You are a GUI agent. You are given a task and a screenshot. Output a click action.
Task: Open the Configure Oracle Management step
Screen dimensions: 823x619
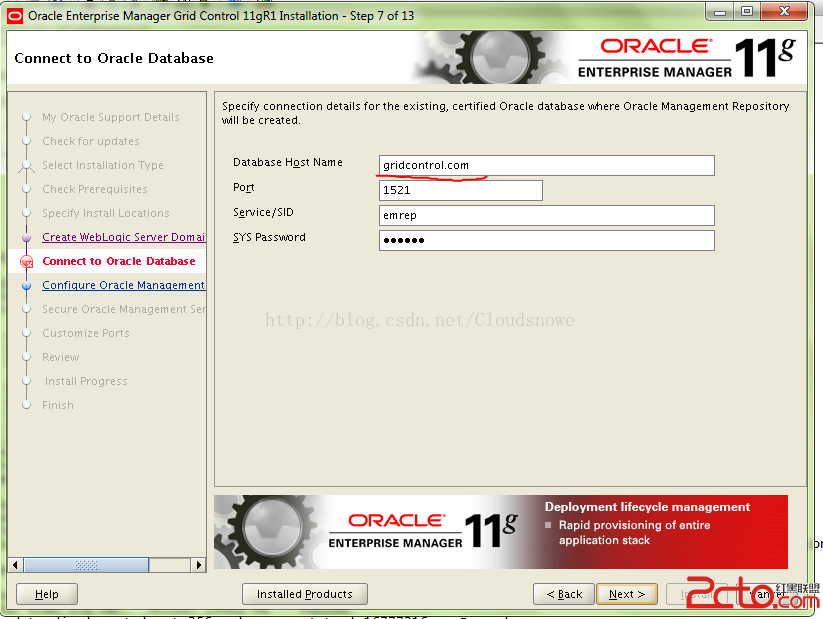pos(123,285)
